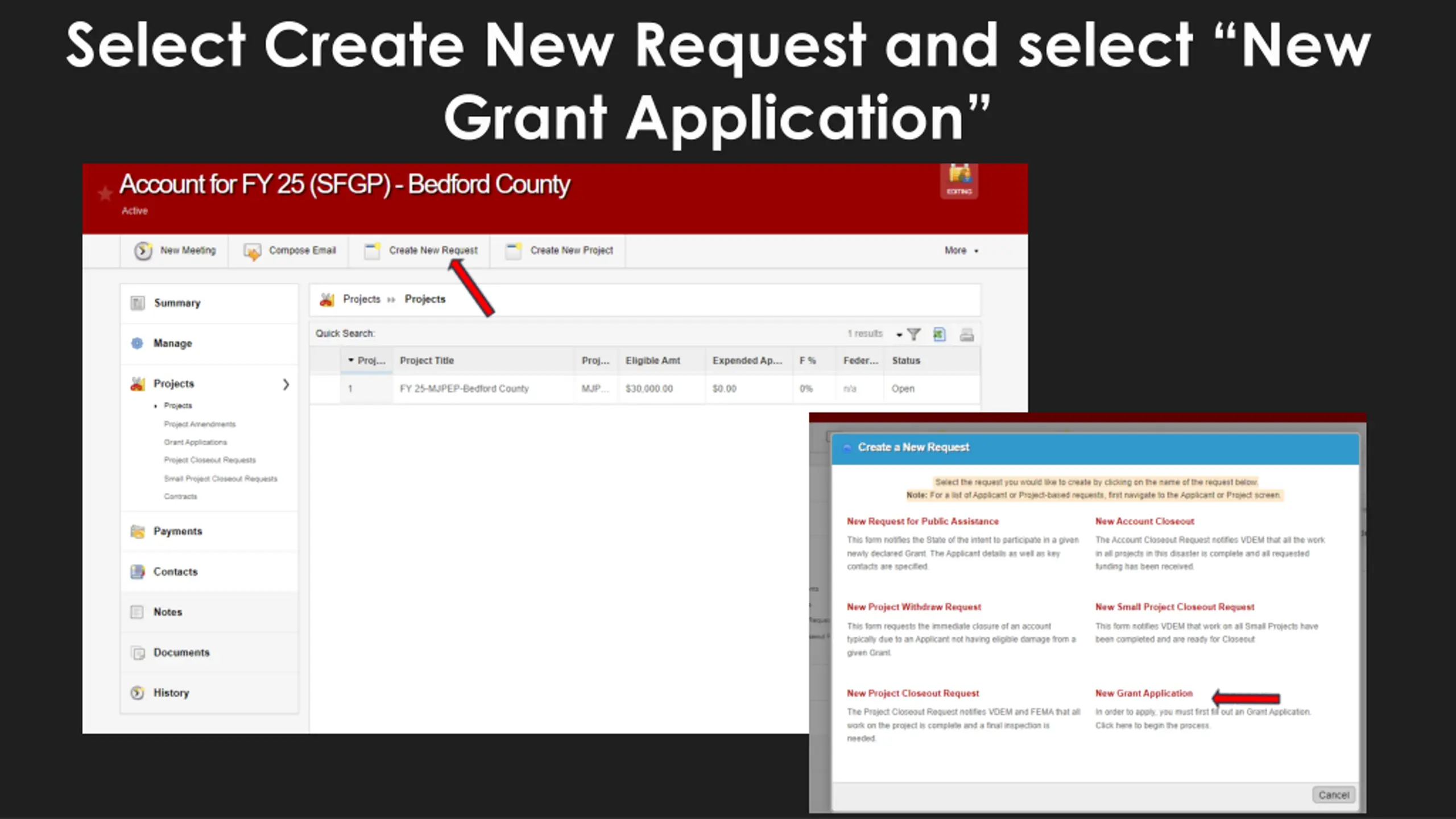
Task: Click the filter funnel icon
Action: [913, 334]
